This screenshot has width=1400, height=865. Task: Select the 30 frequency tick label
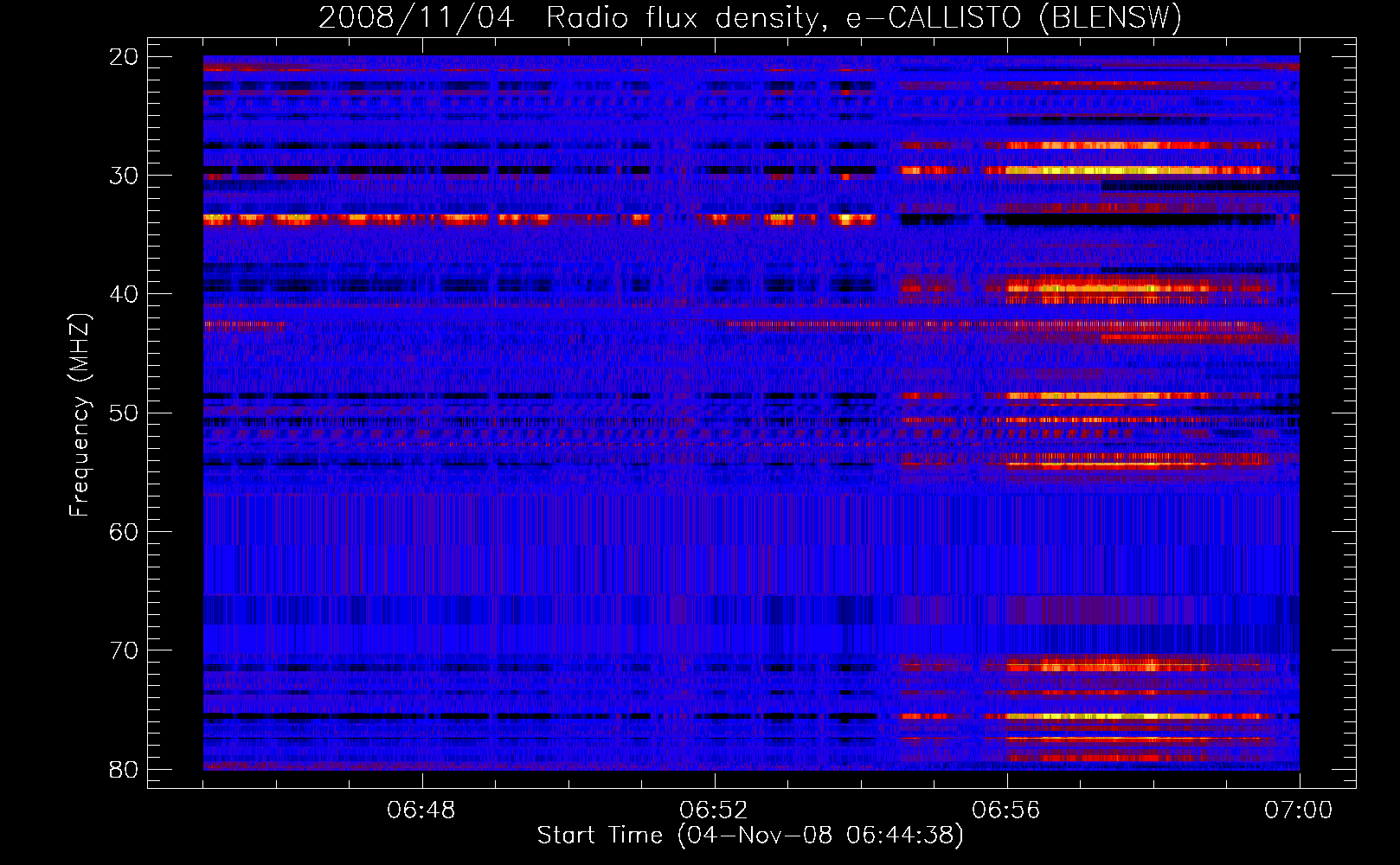pyautogui.click(x=125, y=176)
